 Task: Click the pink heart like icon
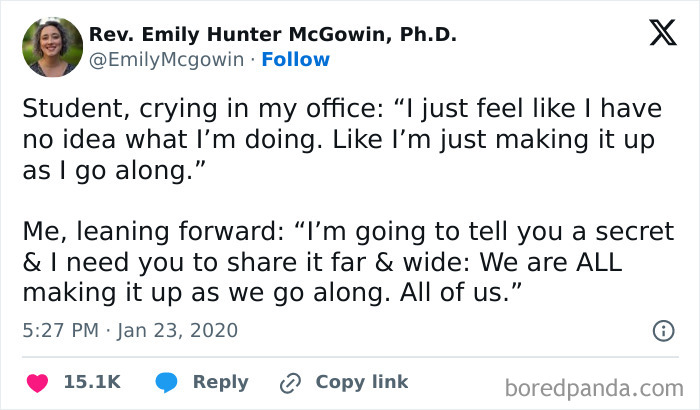37,382
